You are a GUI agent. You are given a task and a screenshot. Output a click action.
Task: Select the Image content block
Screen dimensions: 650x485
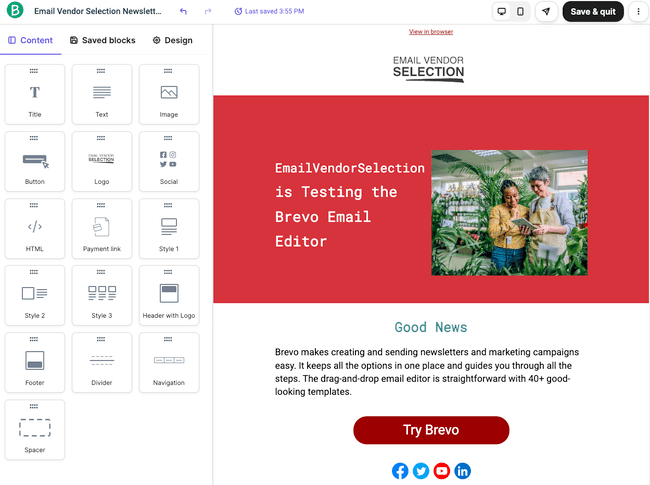coord(169,95)
